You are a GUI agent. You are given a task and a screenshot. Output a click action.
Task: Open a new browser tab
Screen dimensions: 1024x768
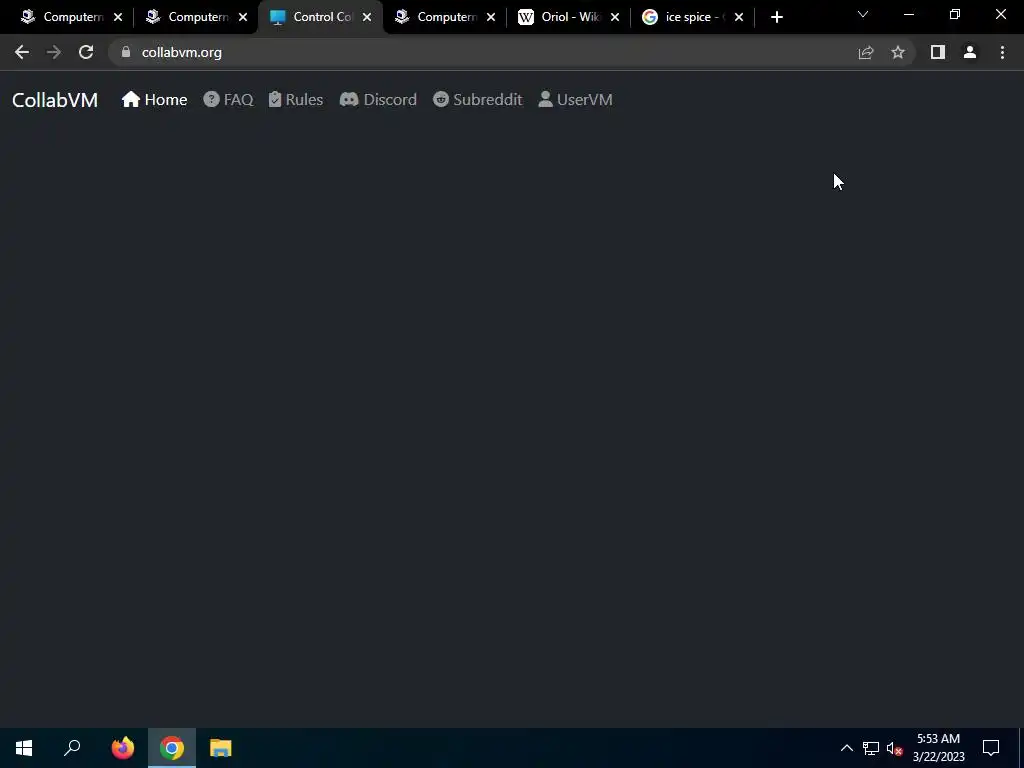[x=776, y=18]
